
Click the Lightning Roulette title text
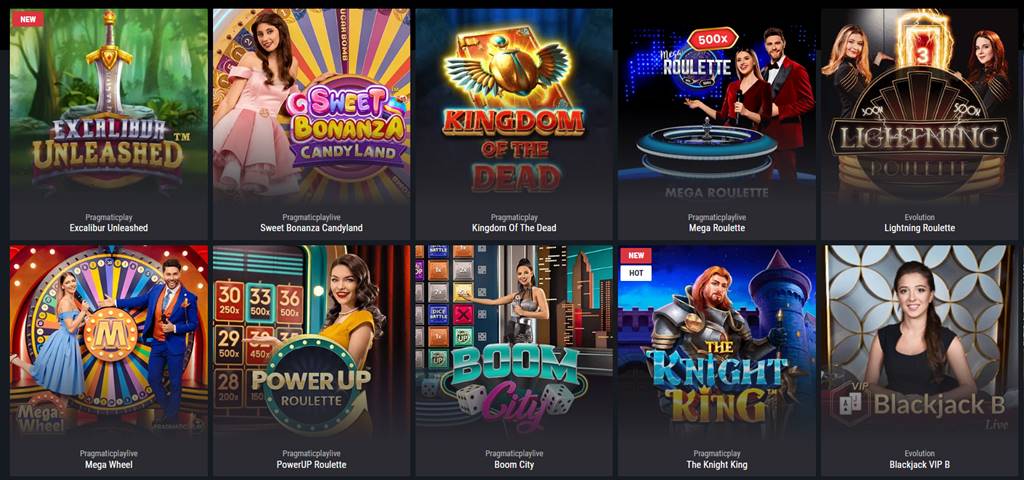click(x=920, y=228)
